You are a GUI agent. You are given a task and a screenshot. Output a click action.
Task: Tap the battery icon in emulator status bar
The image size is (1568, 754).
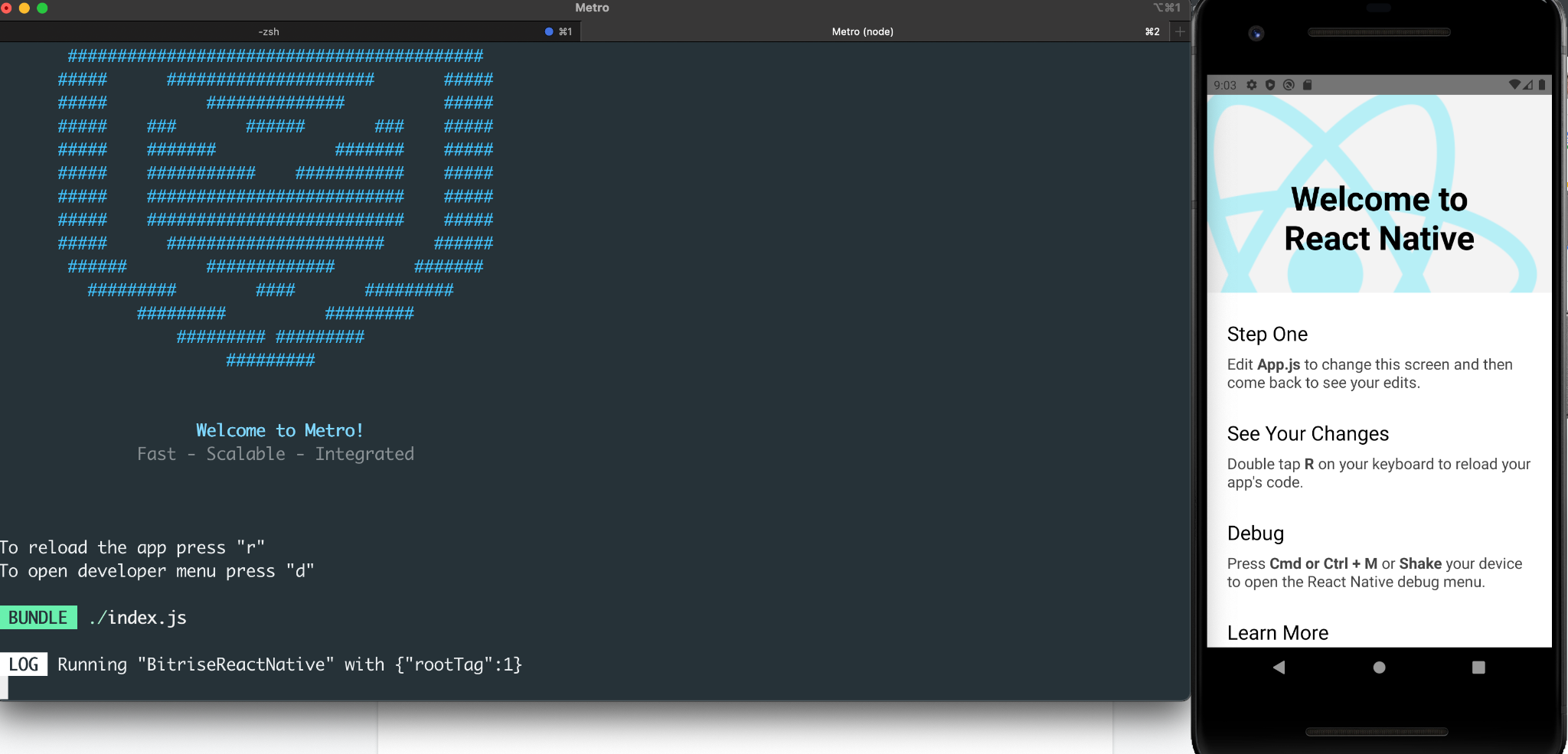tap(1542, 85)
